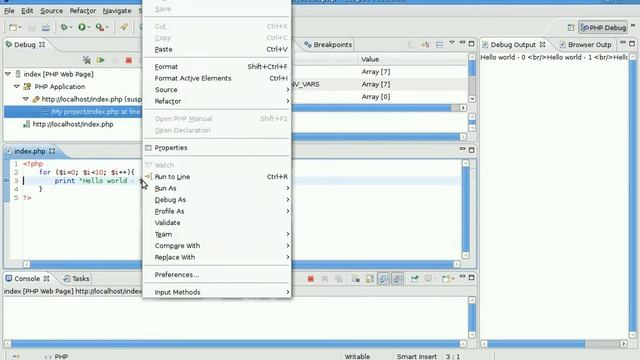
Task: Click the Properties icon in context menu
Action: [149, 148]
